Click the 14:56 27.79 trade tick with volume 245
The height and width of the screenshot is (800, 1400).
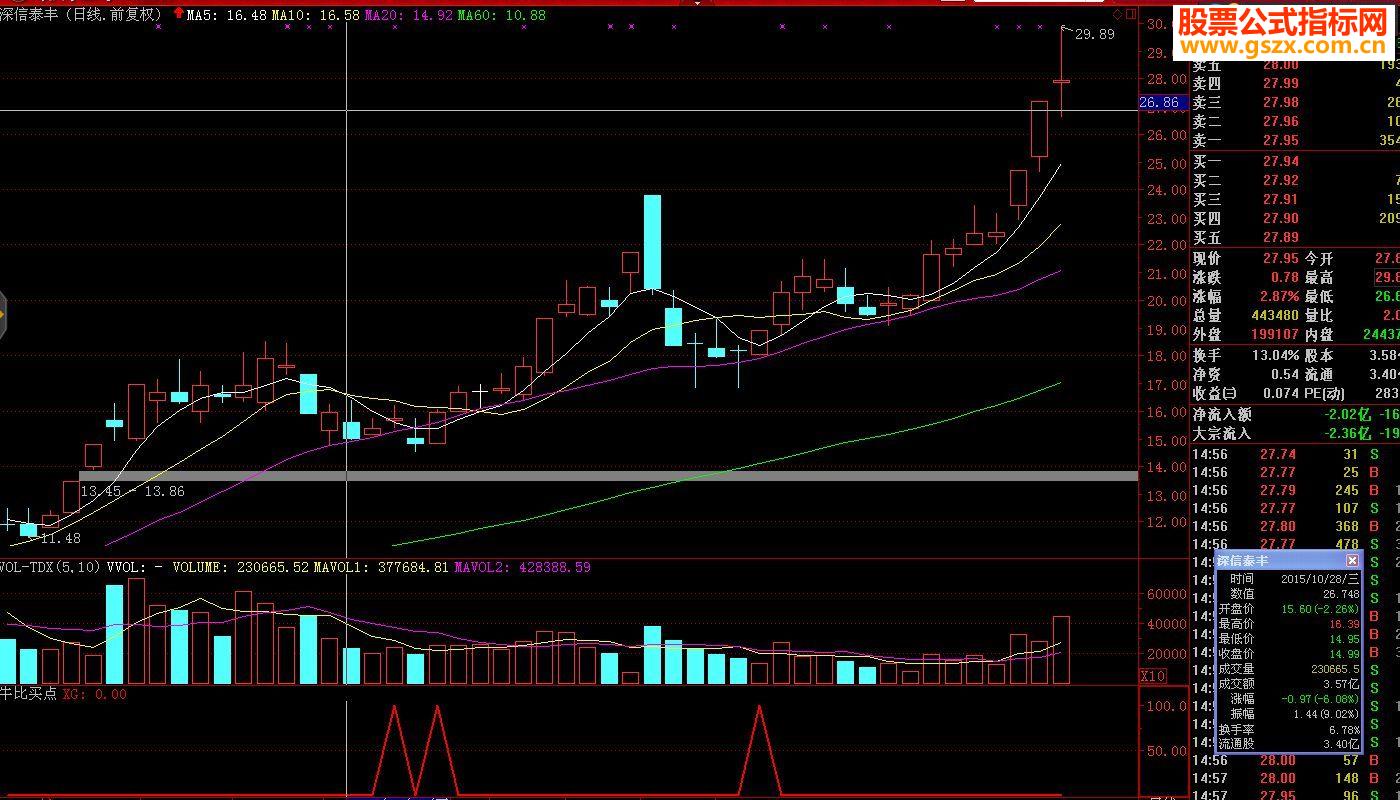(x=1295, y=490)
